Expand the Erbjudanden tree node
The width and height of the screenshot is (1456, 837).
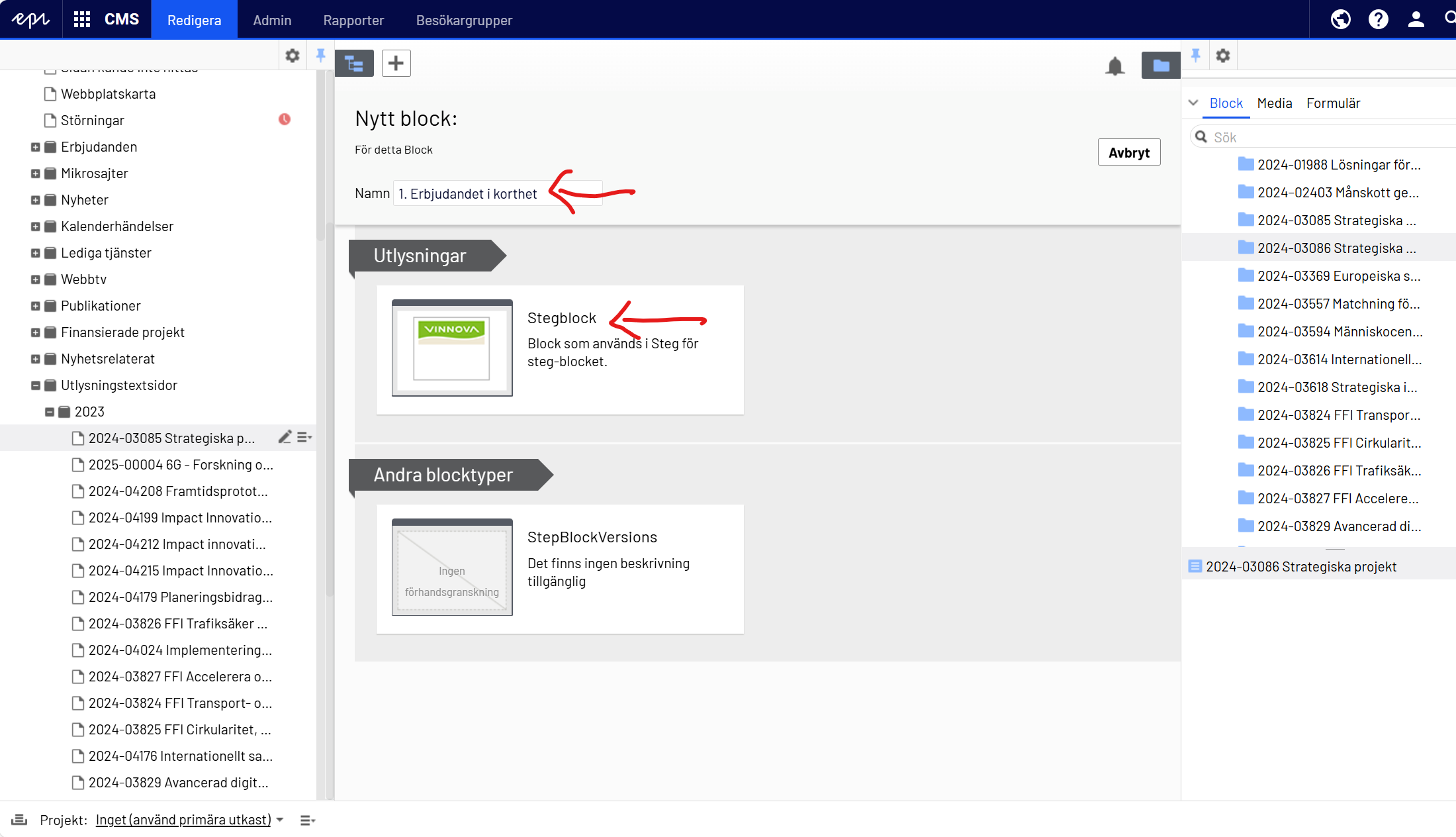tap(36, 147)
